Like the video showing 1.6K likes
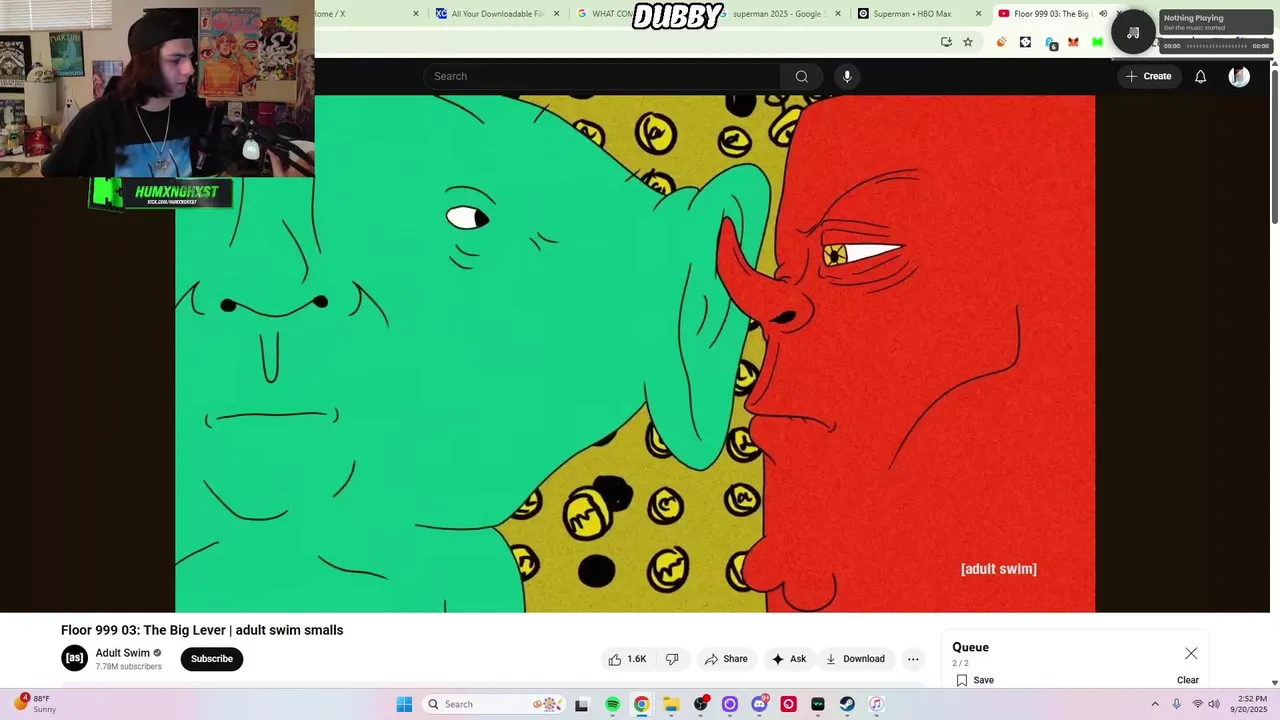 (x=627, y=659)
